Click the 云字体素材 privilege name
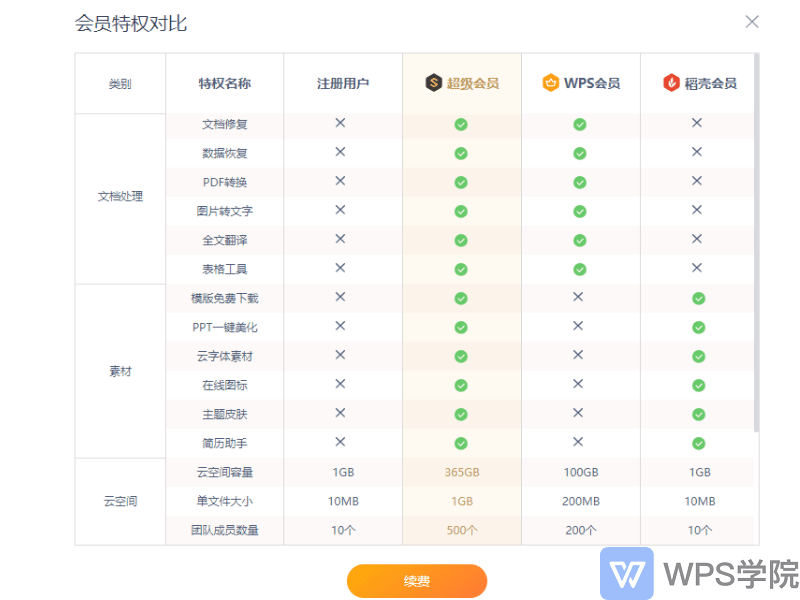800x600 pixels. click(224, 357)
